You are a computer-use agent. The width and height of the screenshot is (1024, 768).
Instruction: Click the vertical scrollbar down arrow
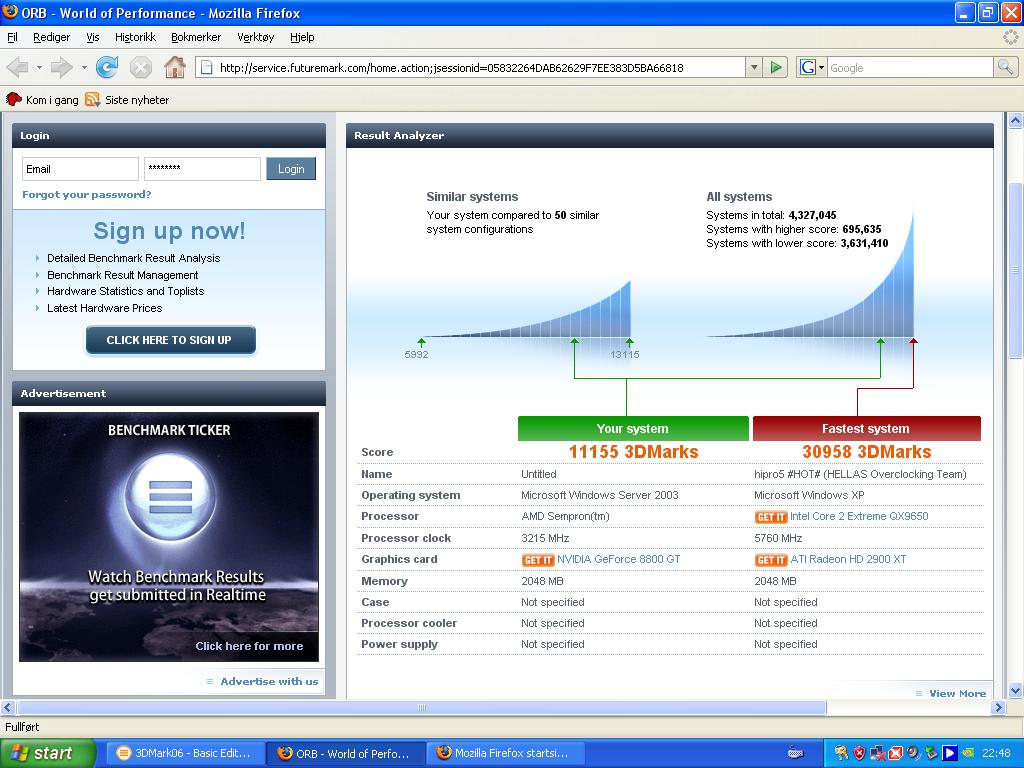point(1015,690)
